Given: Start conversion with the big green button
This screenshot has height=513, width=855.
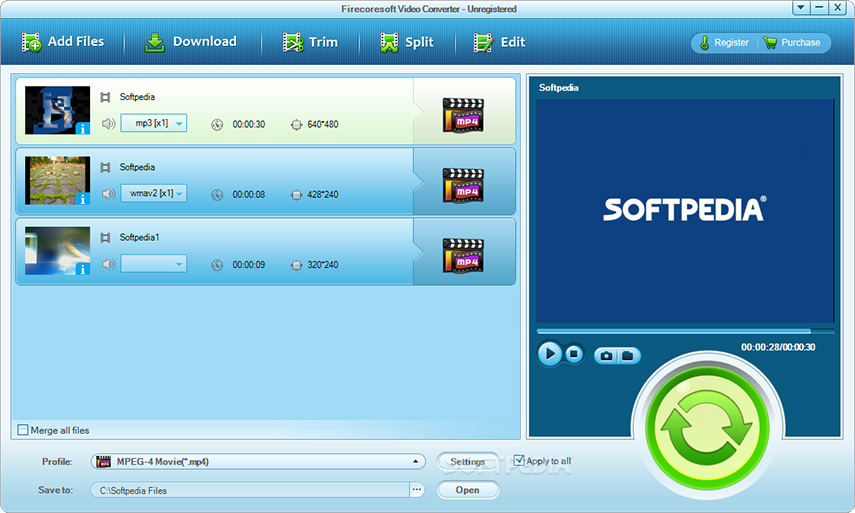Looking at the screenshot, I should coord(707,428).
